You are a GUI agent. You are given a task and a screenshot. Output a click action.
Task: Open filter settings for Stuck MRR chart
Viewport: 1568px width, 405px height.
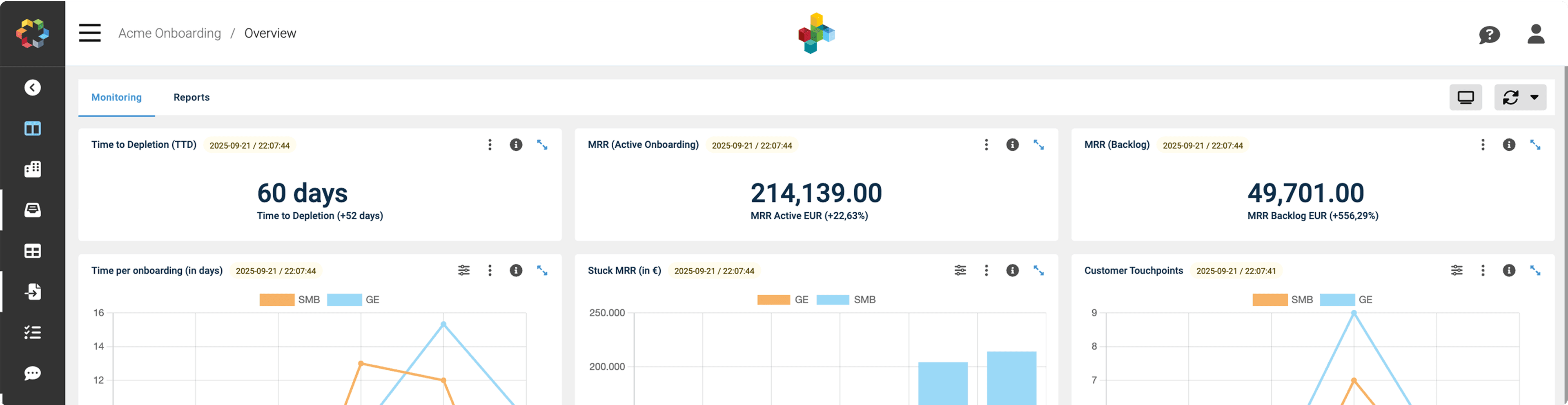tap(960, 270)
